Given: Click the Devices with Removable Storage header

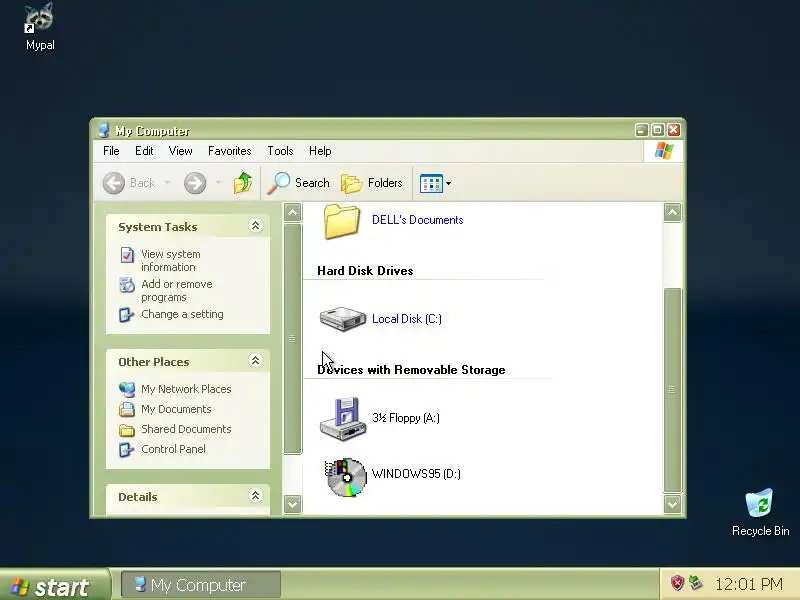Looking at the screenshot, I should (411, 370).
